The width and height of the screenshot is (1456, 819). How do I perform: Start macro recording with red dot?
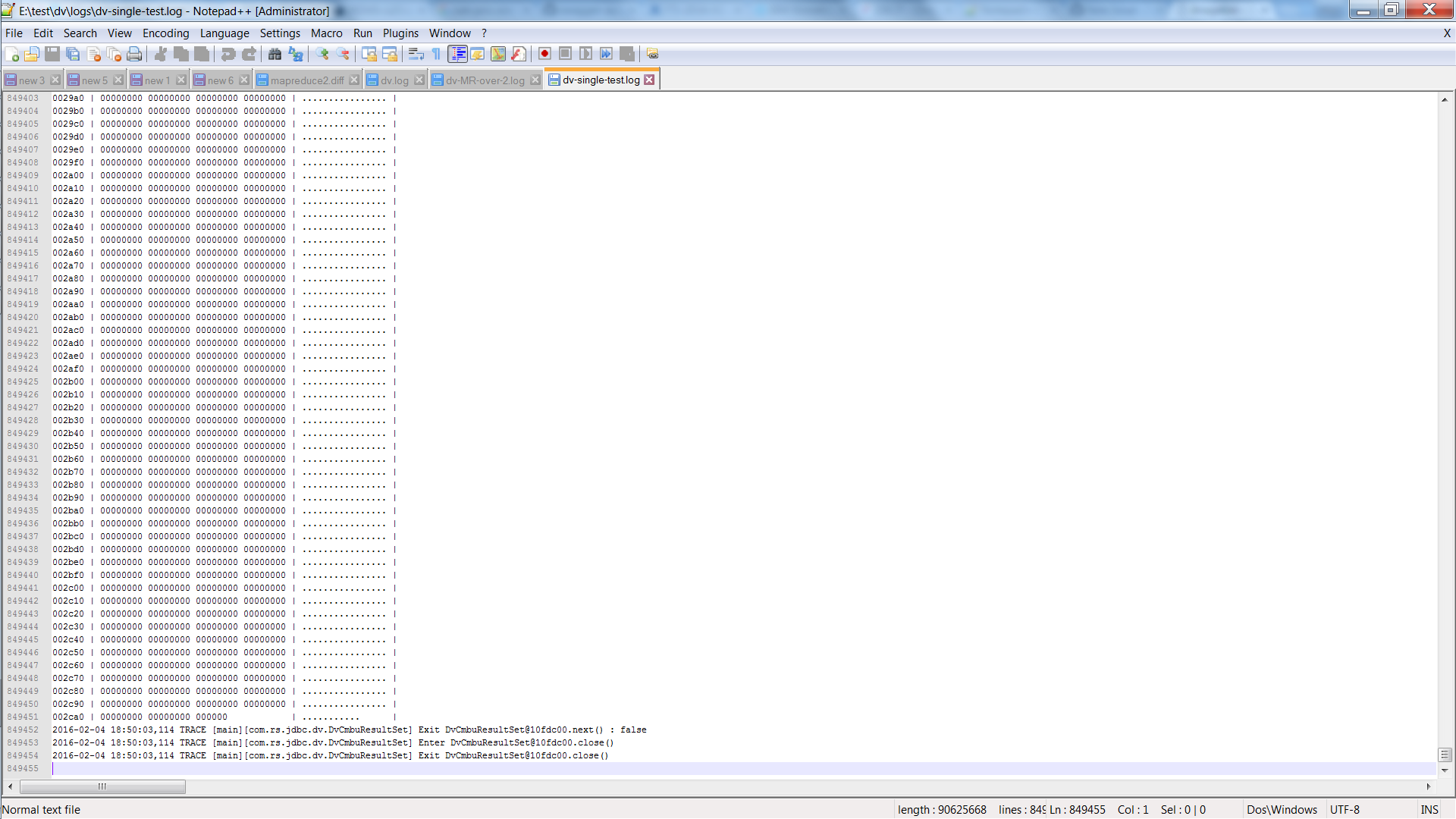coord(544,54)
